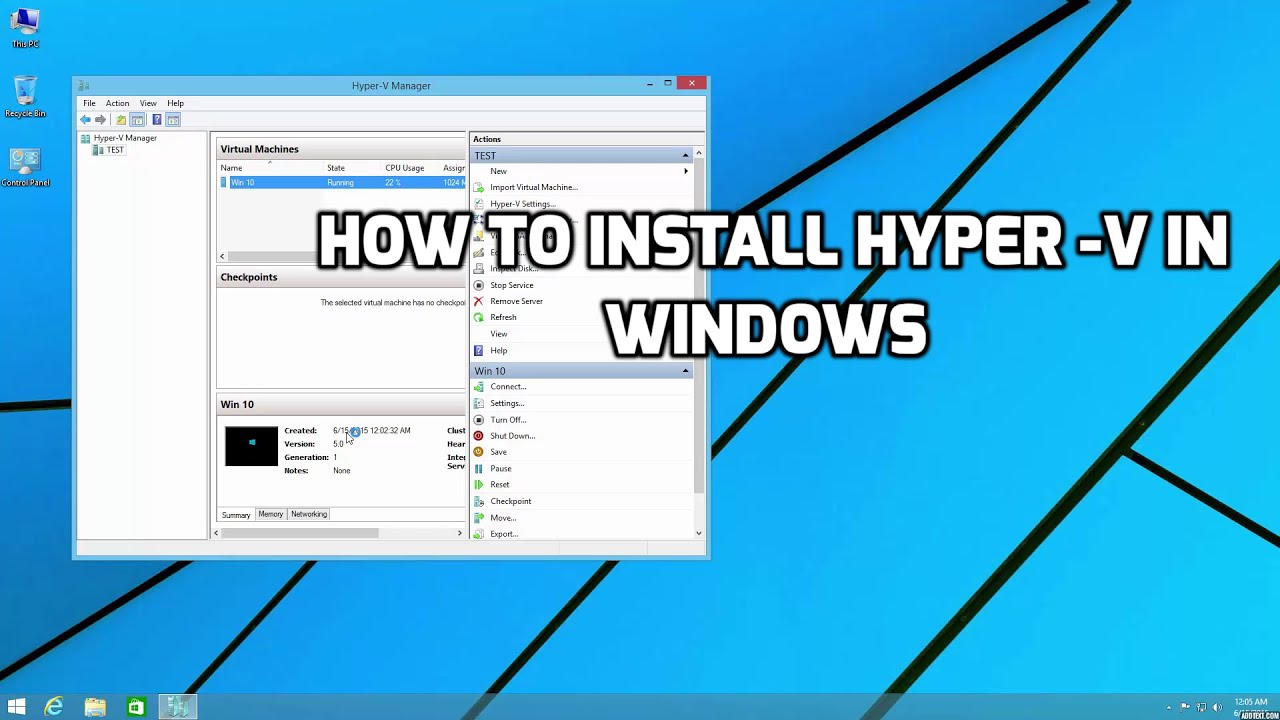1280x720 pixels.
Task: Expand the New submenu arrow
Action: click(686, 171)
